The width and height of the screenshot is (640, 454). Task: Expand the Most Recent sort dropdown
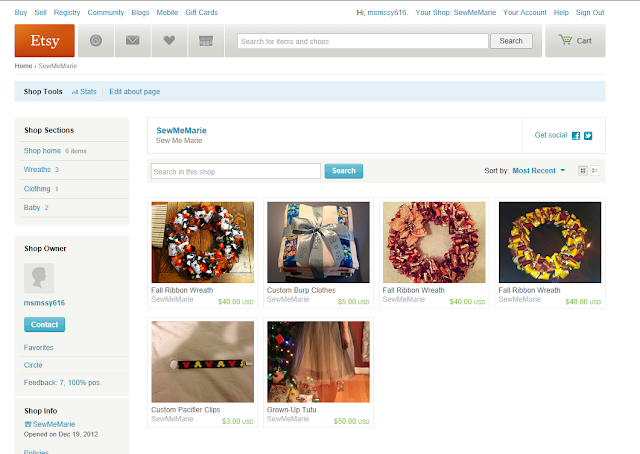(x=539, y=171)
